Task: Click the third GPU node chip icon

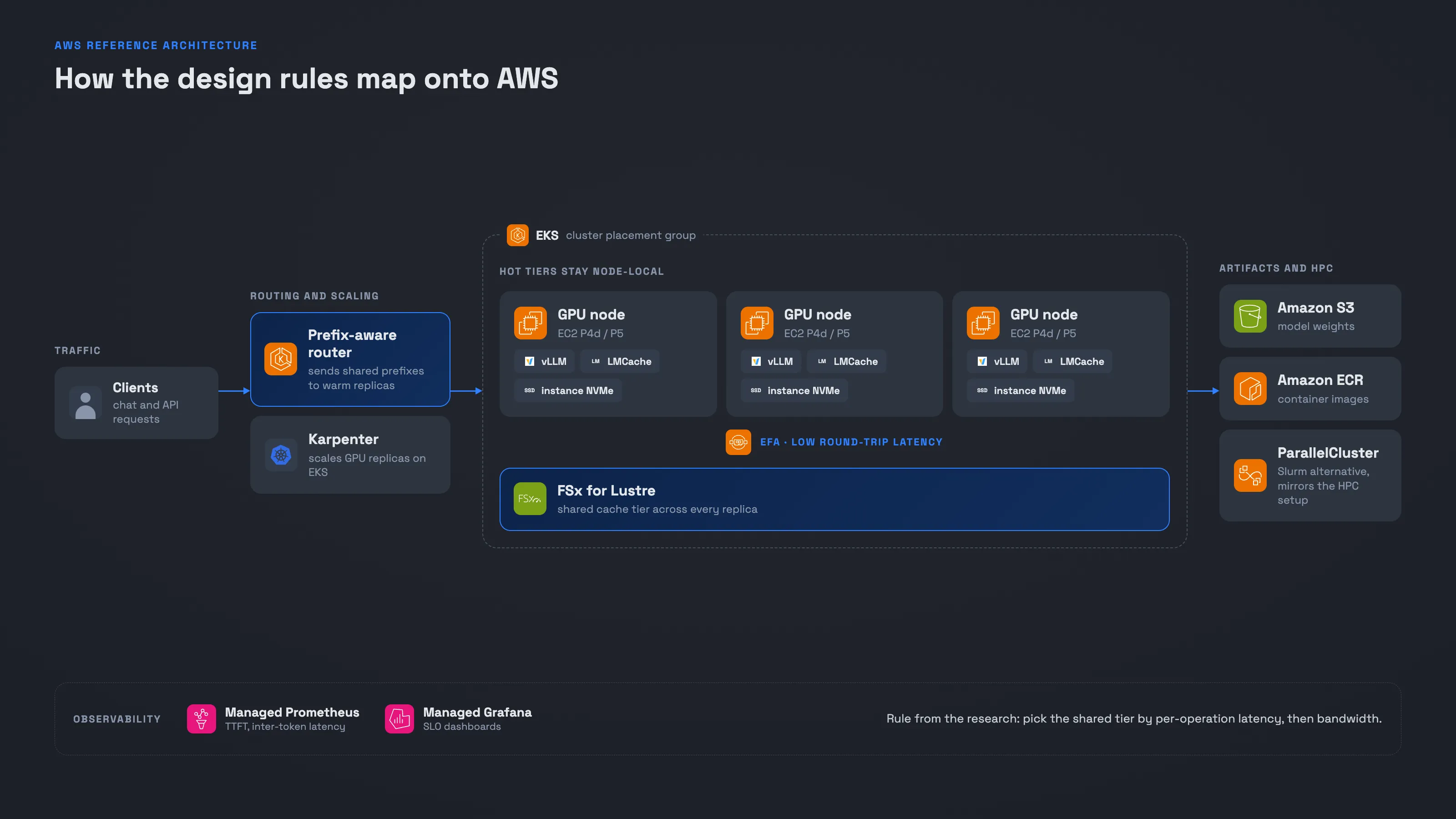Action: click(x=983, y=323)
